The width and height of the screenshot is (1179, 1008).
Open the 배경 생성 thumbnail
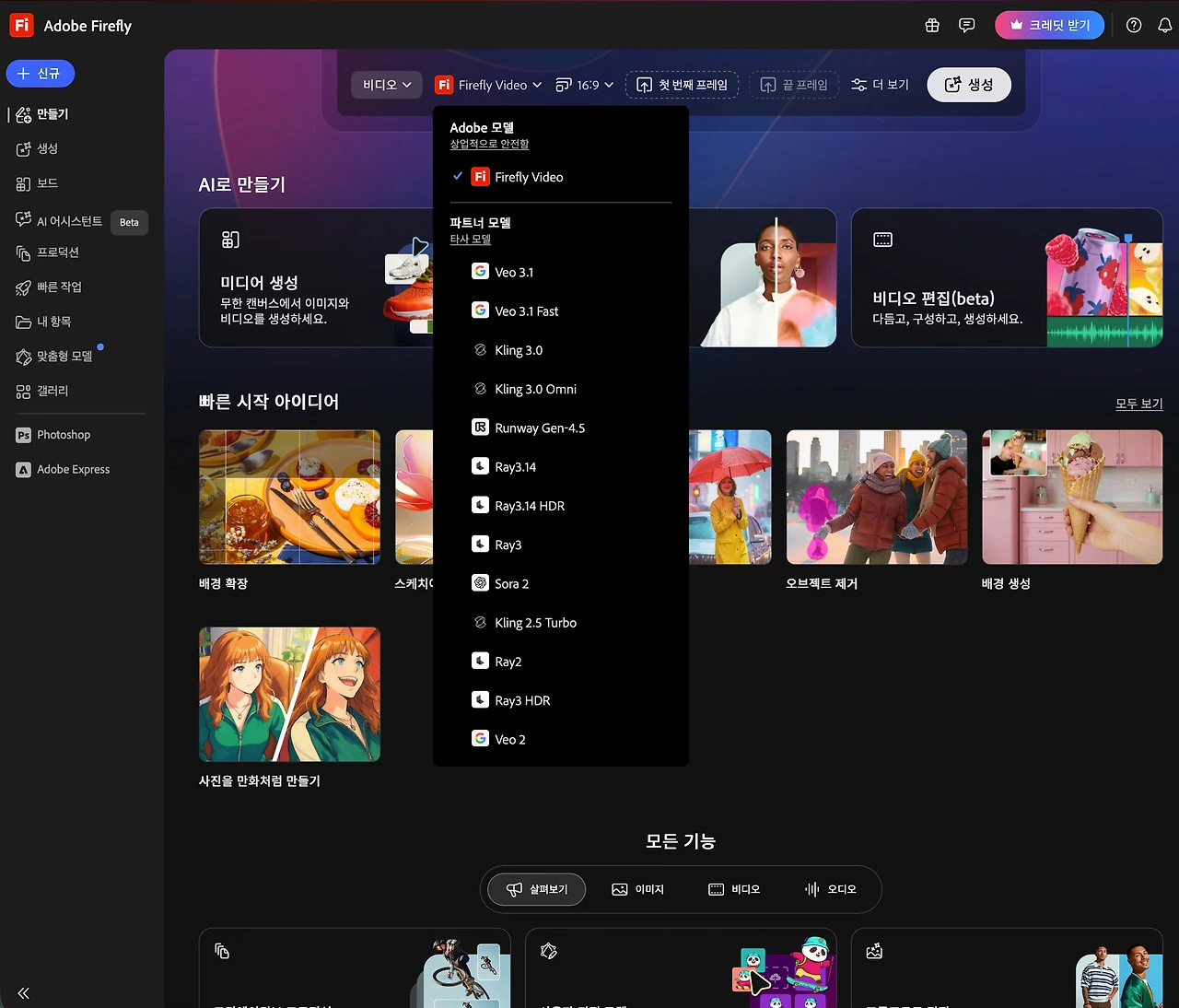pyautogui.click(x=1072, y=497)
